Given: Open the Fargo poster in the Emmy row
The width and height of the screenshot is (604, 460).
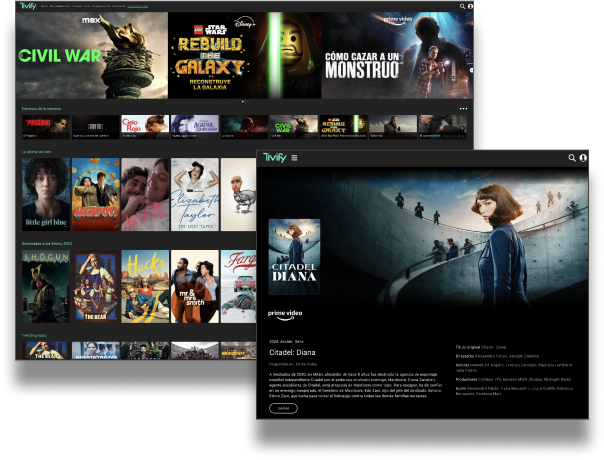Looking at the screenshot, I should 238,287.
